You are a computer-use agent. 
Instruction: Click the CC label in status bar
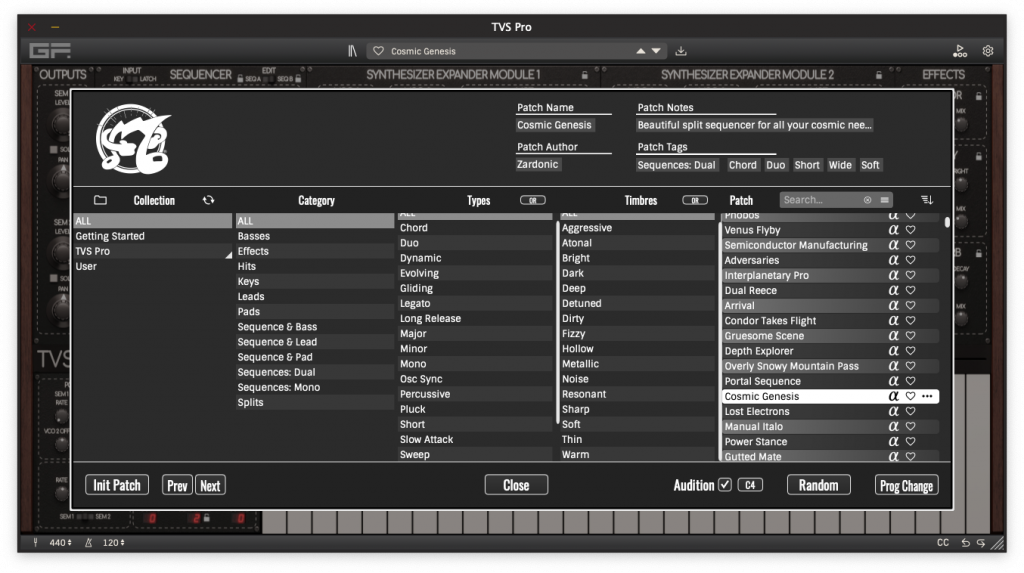click(943, 542)
